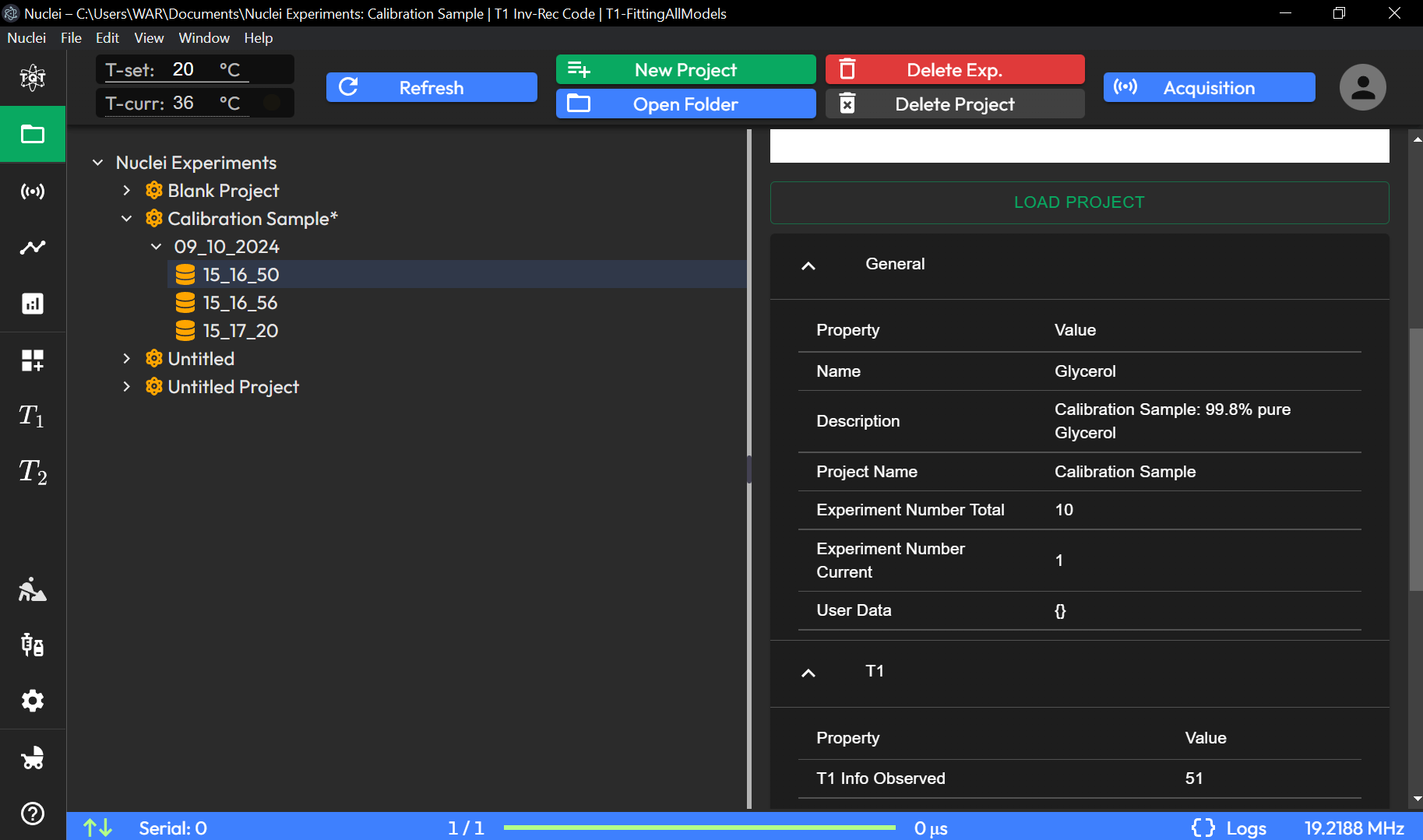This screenshot has height=840, width=1423.
Task: Click the Glycerol name value
Action: [x=1085, y=371]
